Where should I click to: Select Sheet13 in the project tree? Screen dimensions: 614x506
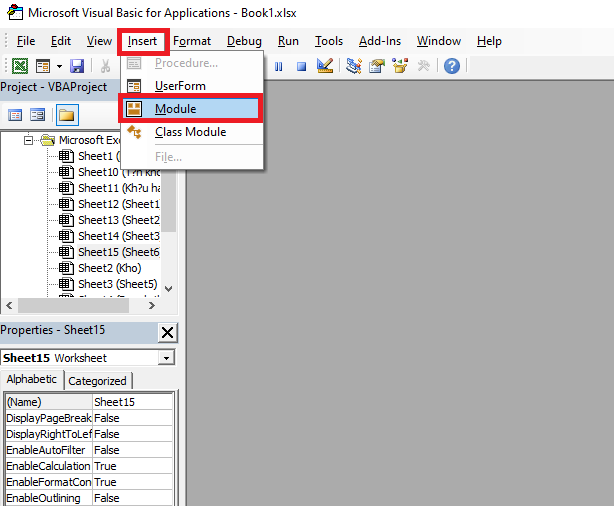(x=119, y=220)
